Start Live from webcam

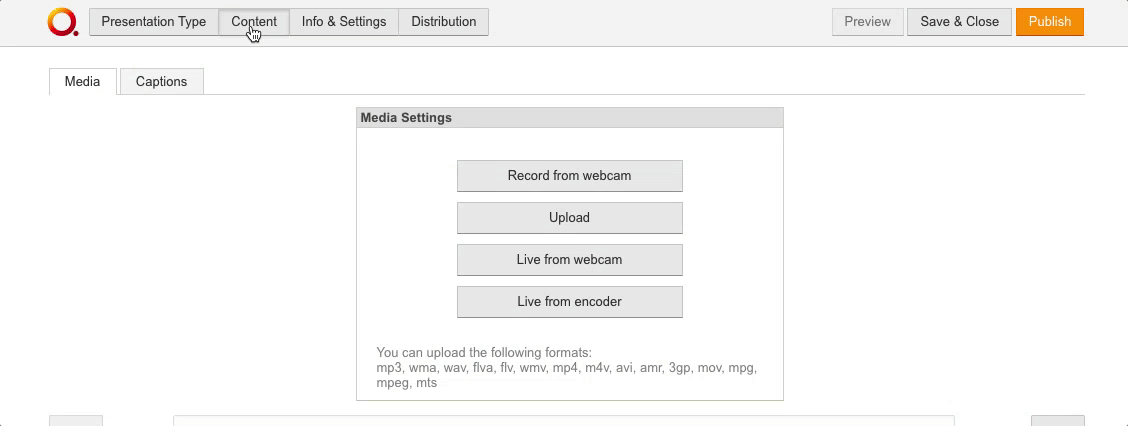tap(569, 260)
